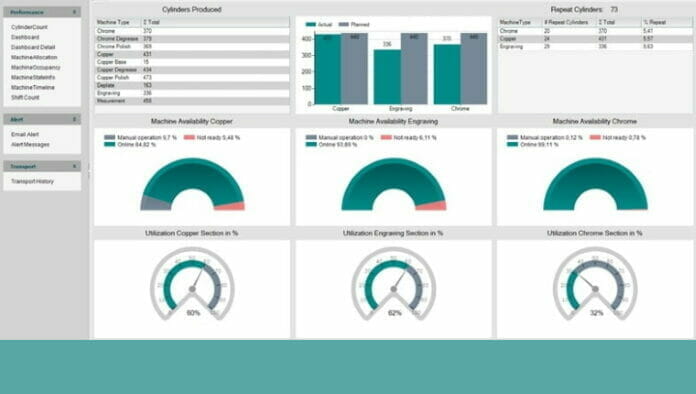Click the teal Actual bar for Copper
Viewport: 696px width, 394px height.
(328, 69)
